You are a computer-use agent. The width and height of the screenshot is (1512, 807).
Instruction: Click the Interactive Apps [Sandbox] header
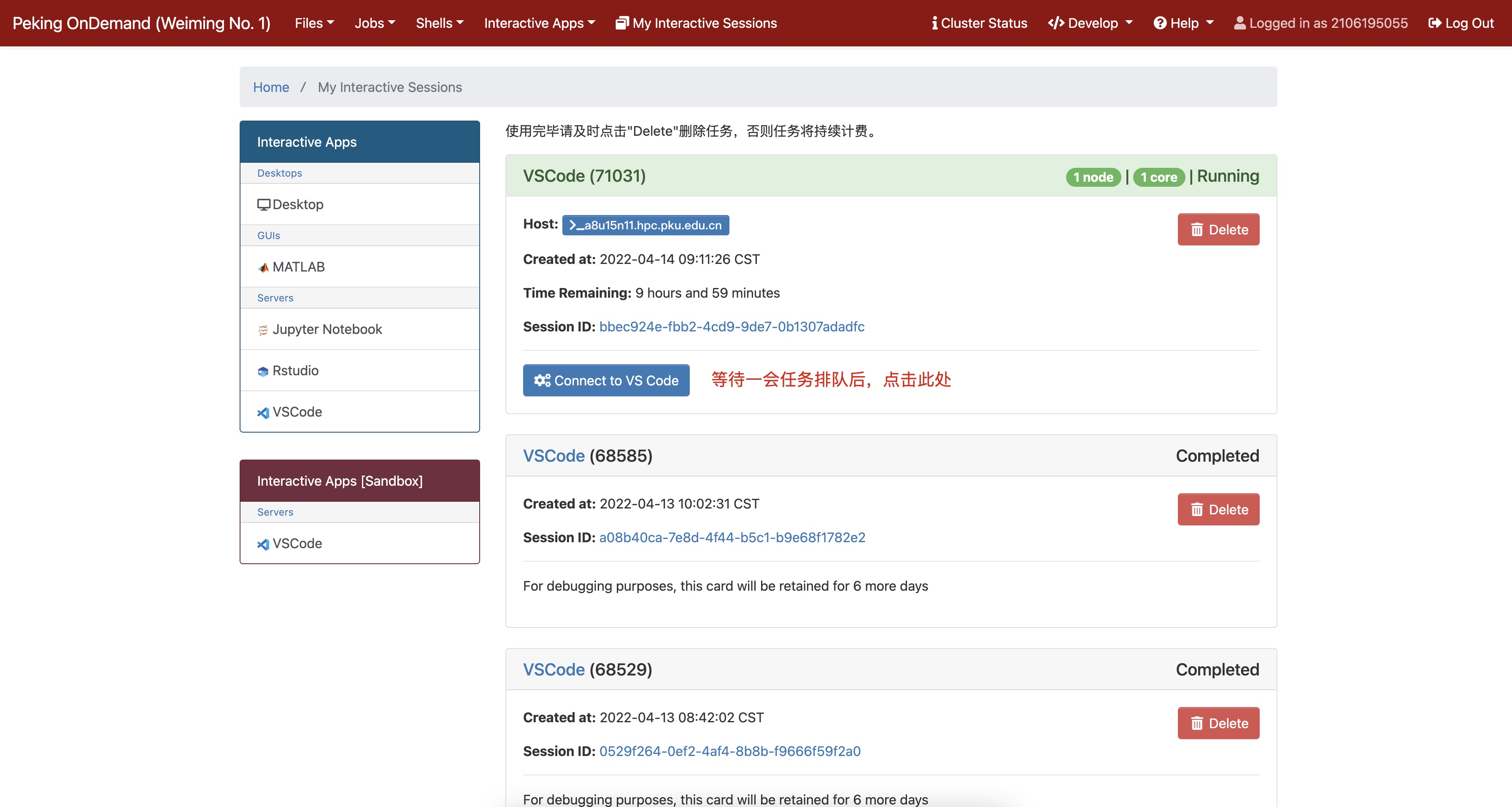pyautogui.click(x=360, y=481)
